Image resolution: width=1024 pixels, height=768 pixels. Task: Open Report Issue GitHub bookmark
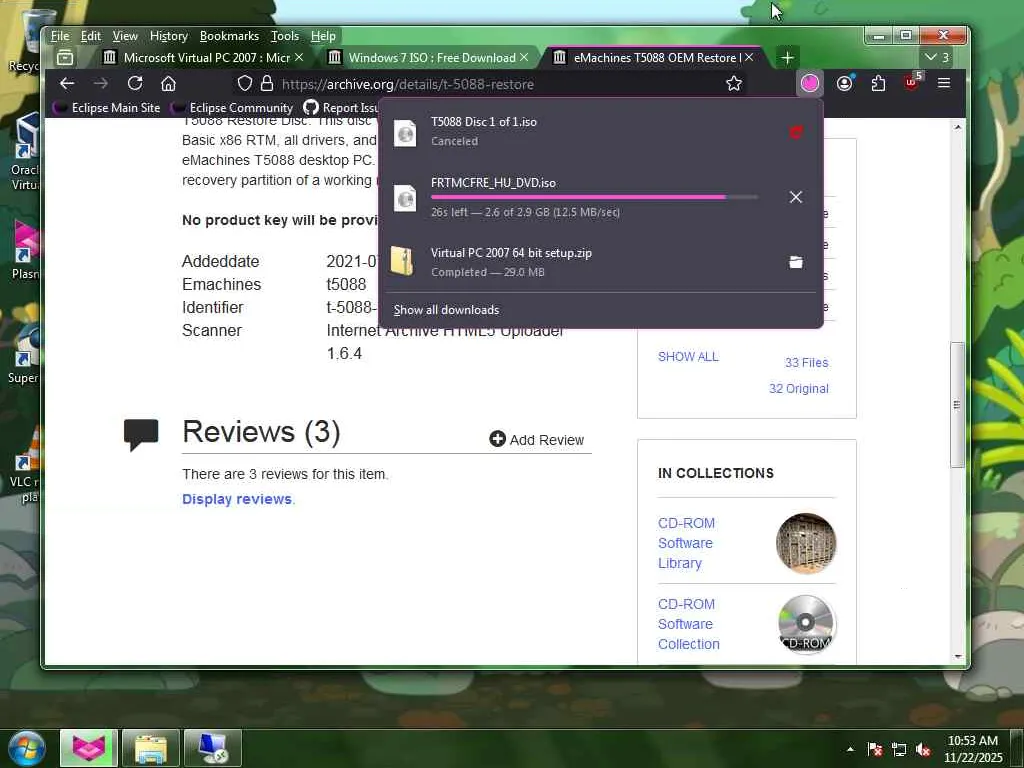pos(341,108)
